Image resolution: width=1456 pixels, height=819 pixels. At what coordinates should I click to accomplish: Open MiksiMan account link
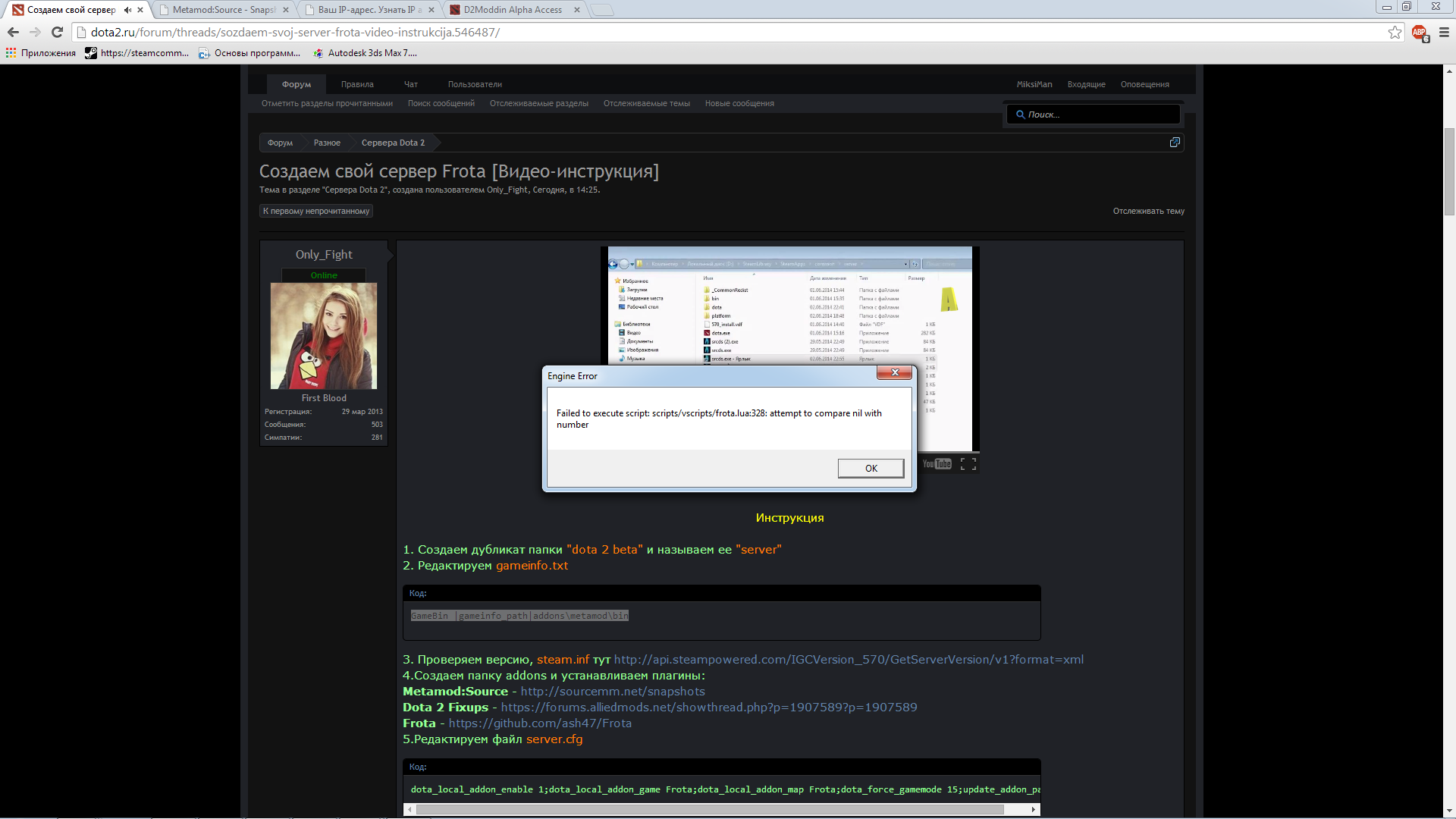coord(1034,84)
